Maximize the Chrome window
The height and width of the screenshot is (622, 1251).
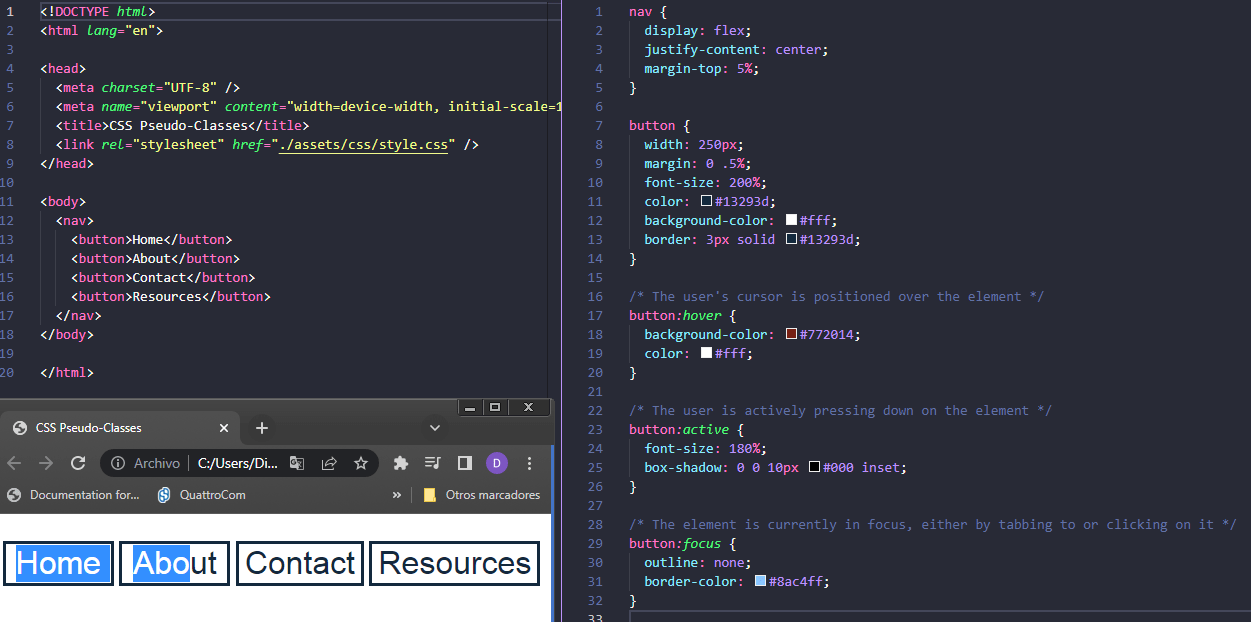495,407
